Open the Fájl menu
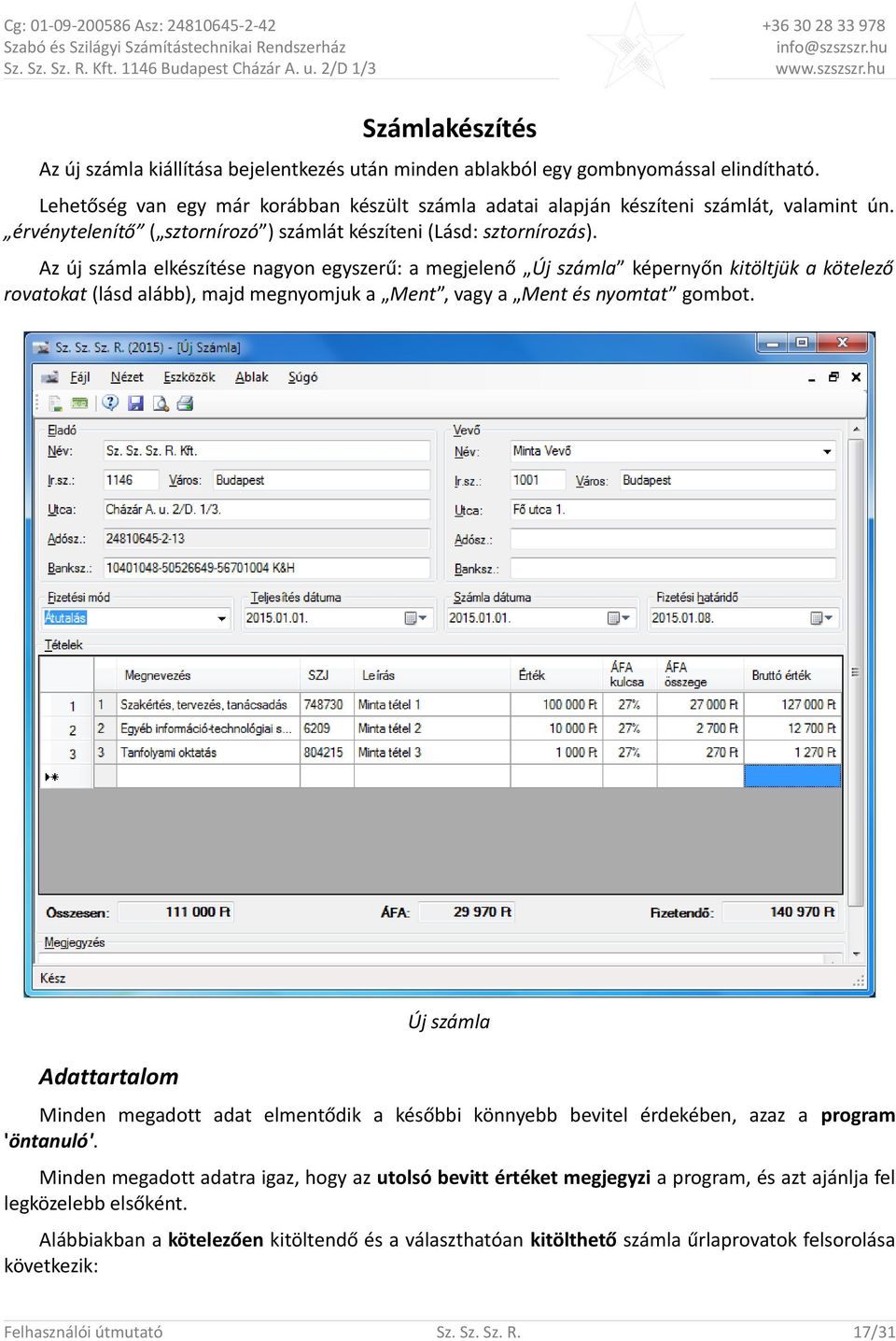 (x=80, y=377)
